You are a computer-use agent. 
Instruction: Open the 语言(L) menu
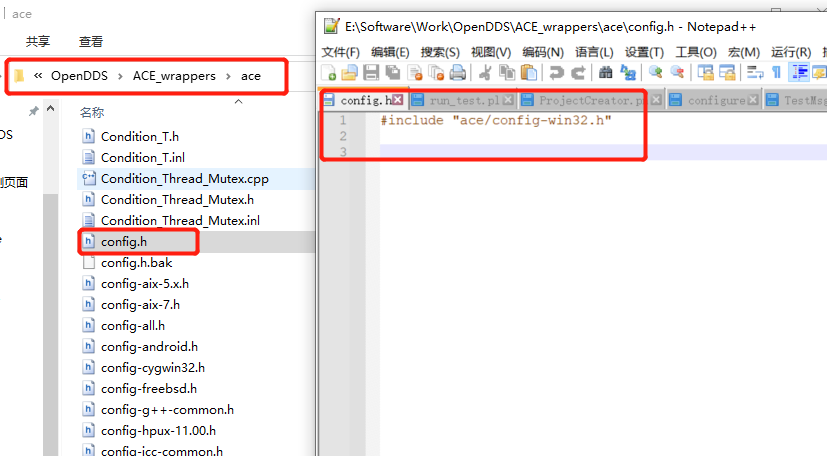tap(594, 52)
